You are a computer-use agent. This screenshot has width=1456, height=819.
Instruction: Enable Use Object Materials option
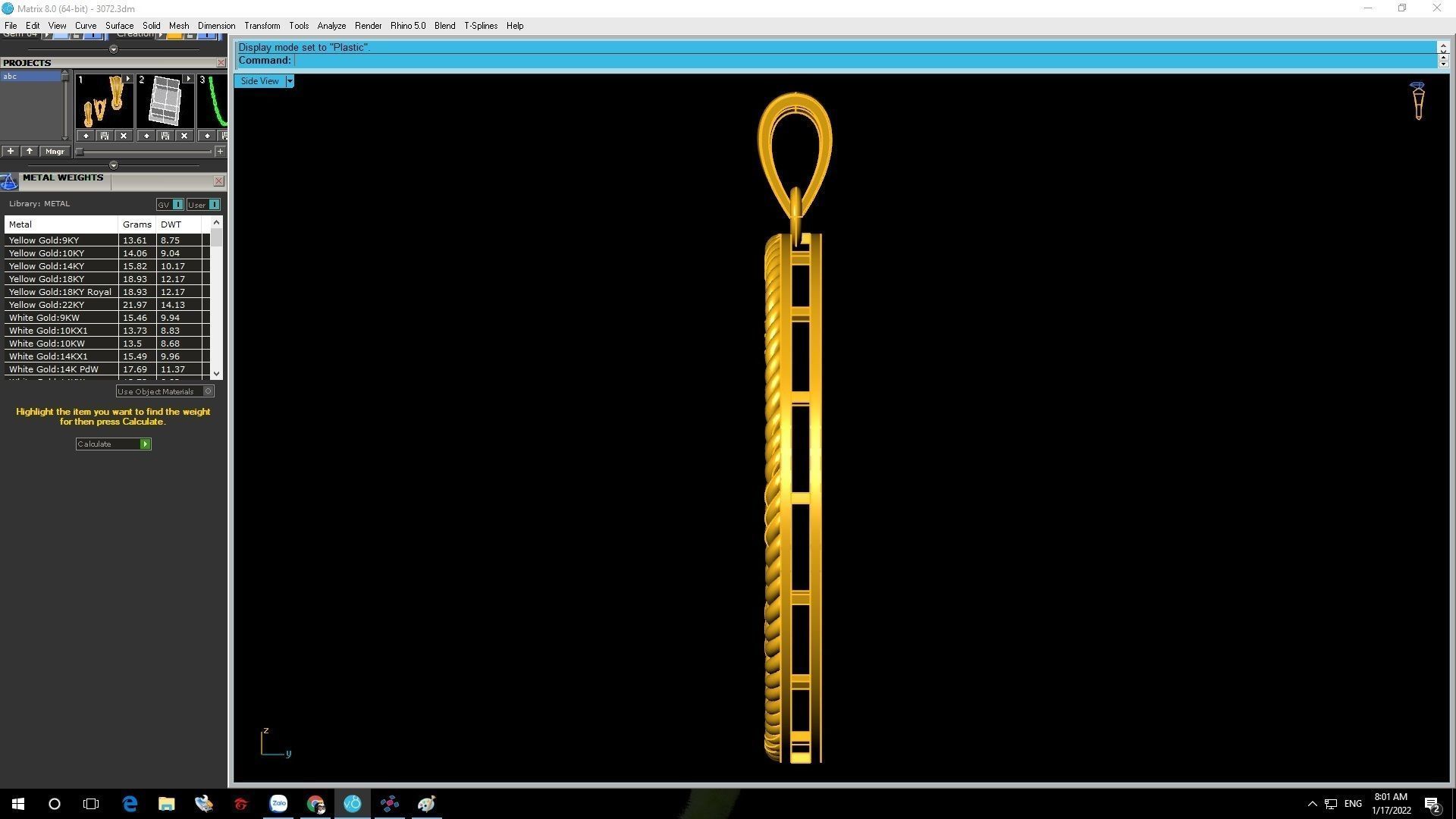[x=208, y=391]
